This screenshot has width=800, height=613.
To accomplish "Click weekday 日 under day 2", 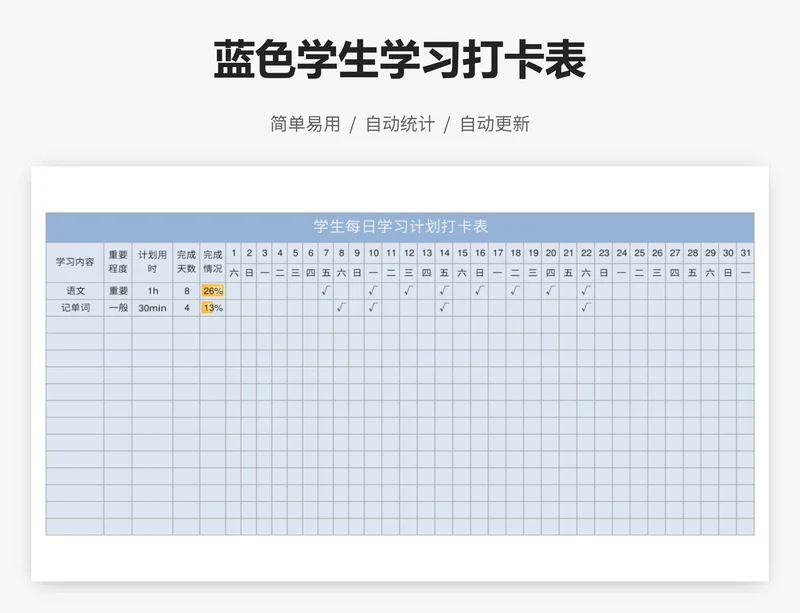I will [249, 273].
